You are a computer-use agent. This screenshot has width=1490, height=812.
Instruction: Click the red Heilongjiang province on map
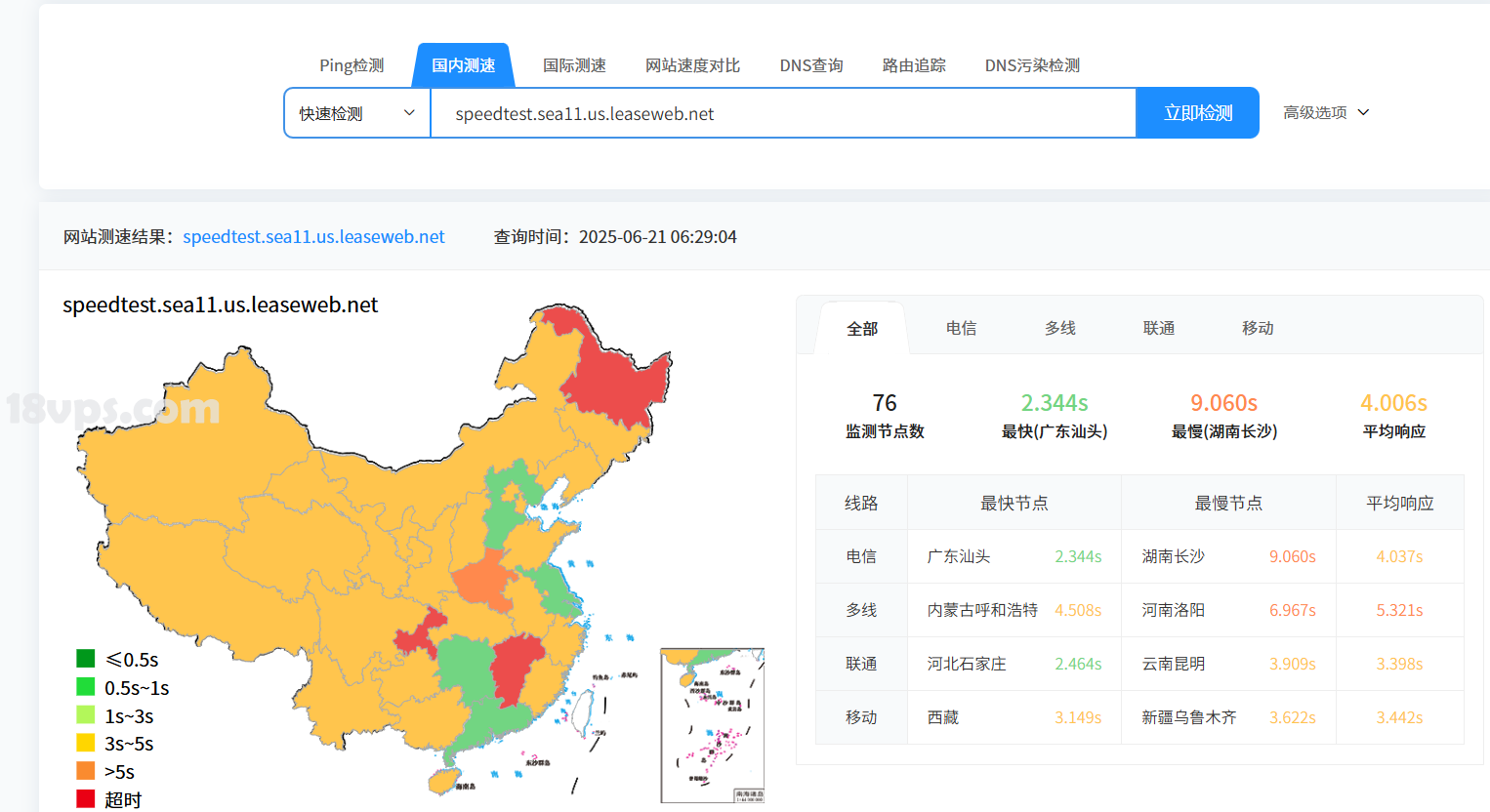click(x=615, y=381)
